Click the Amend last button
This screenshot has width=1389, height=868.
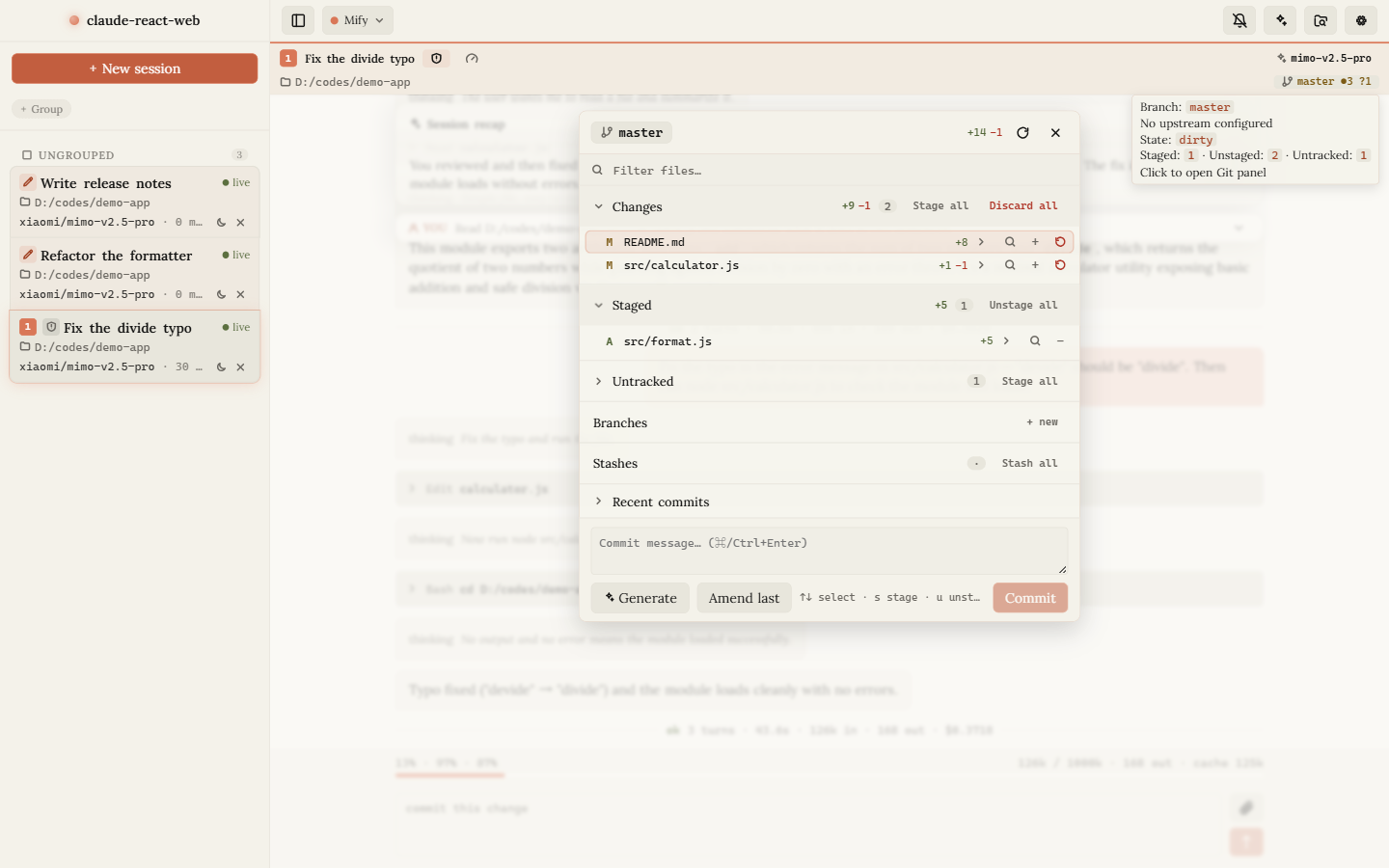click(745, 598)
